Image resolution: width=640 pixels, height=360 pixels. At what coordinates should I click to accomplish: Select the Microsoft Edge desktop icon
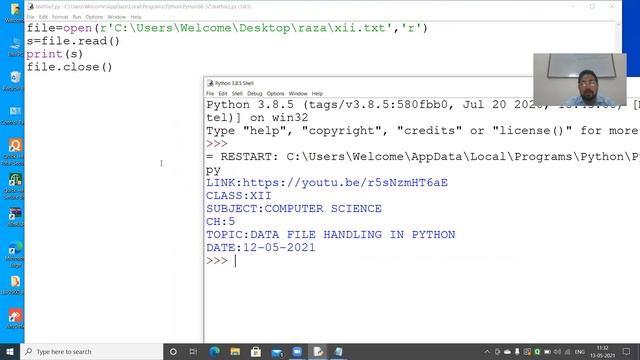pos(14,254)
